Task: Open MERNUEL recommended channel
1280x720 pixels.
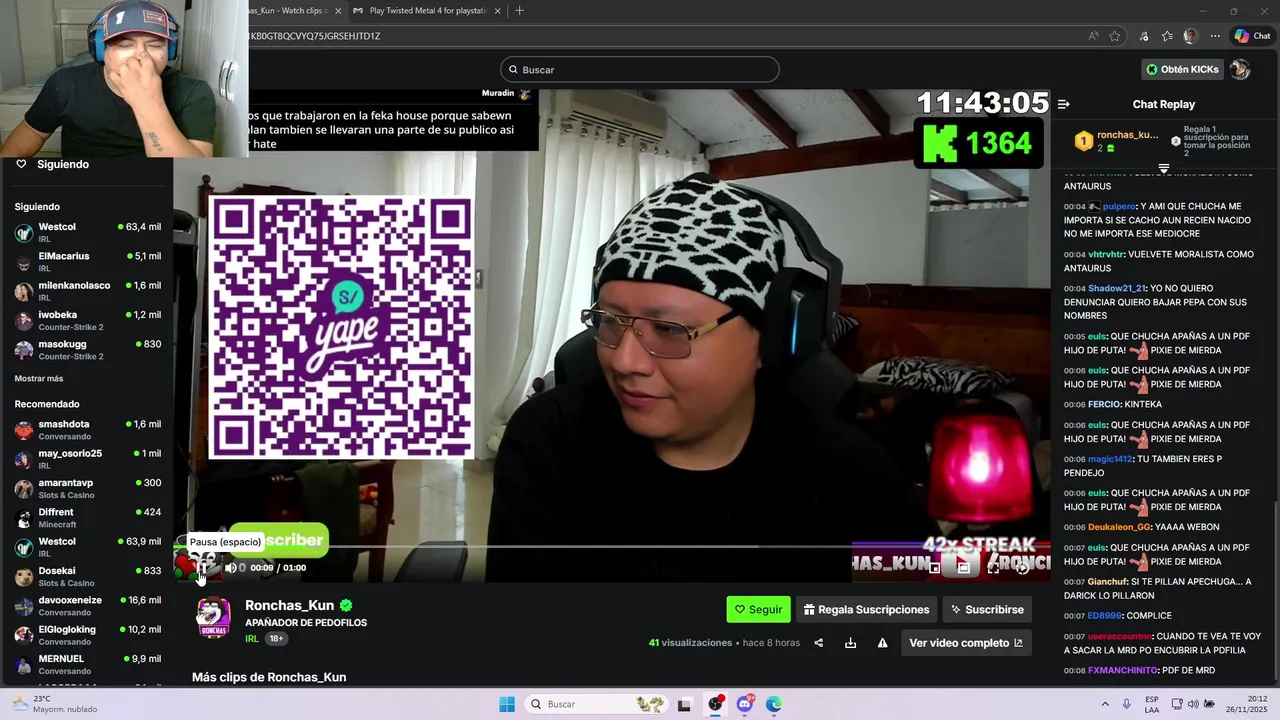Action: click(88, 665)
